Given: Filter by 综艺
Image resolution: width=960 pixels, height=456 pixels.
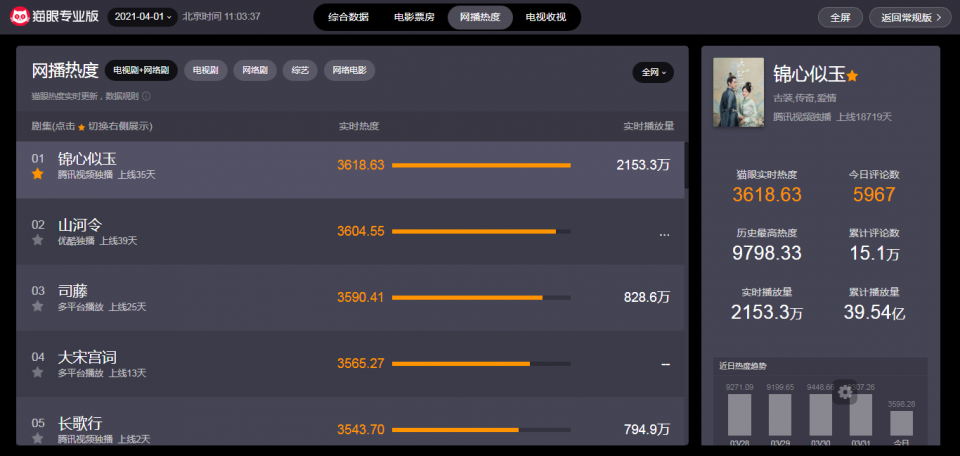Looking at the screenshot, I should click(300, 70).
